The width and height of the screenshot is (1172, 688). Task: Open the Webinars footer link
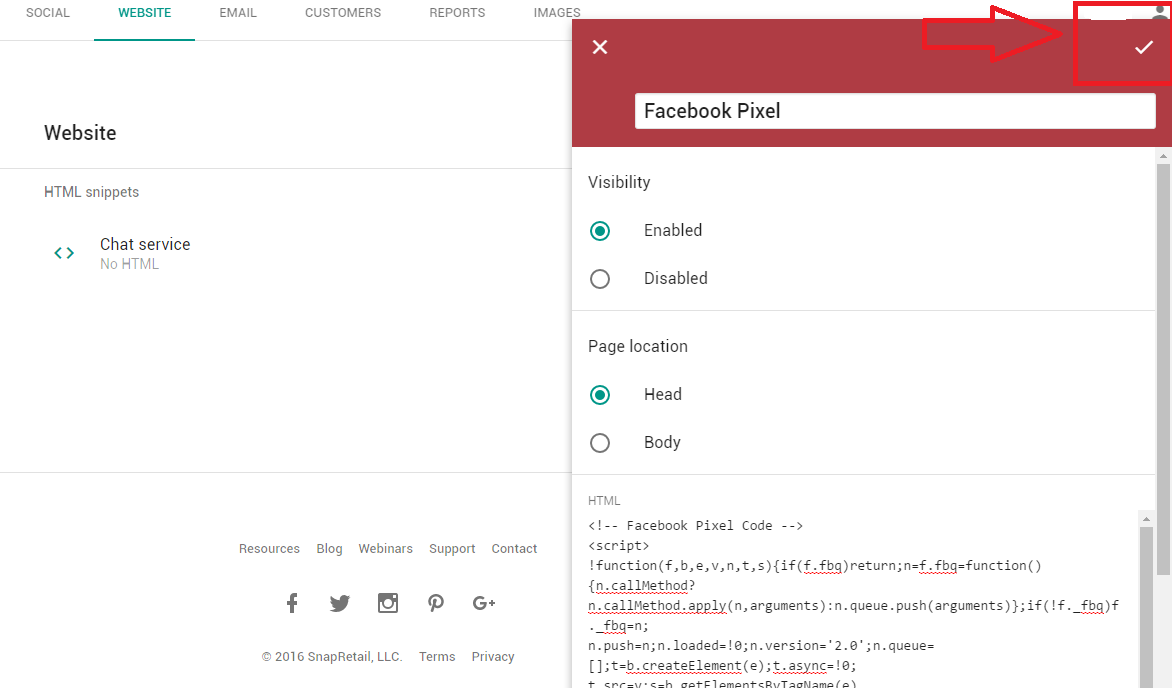[x=385, y=549]
